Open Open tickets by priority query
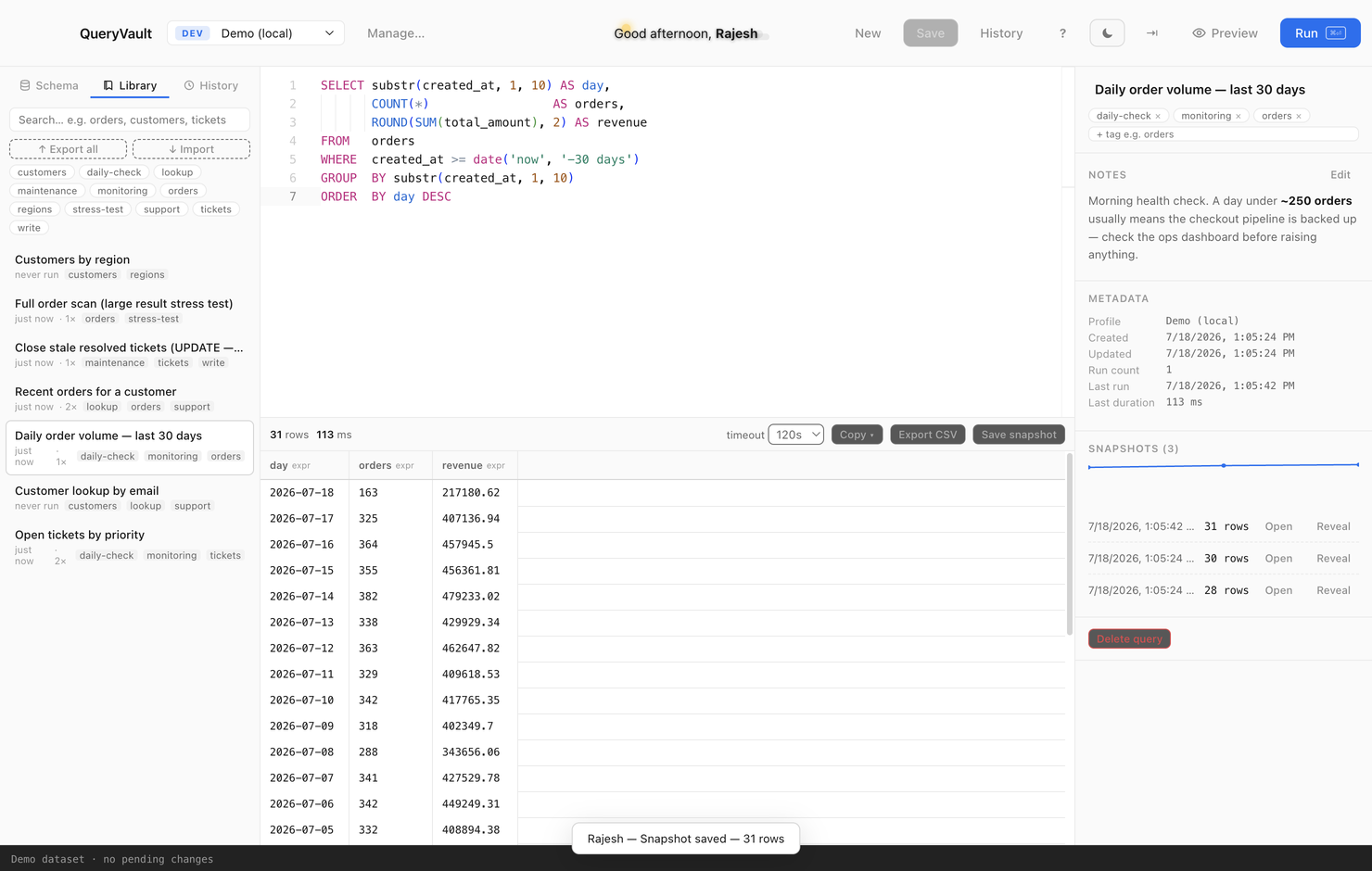 click(130, 548)
